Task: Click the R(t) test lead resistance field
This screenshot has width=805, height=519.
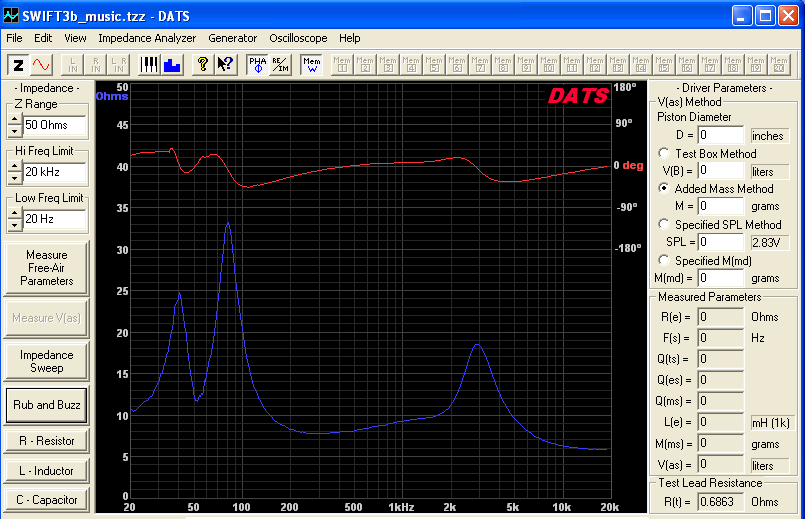Action: coord(721,502)
